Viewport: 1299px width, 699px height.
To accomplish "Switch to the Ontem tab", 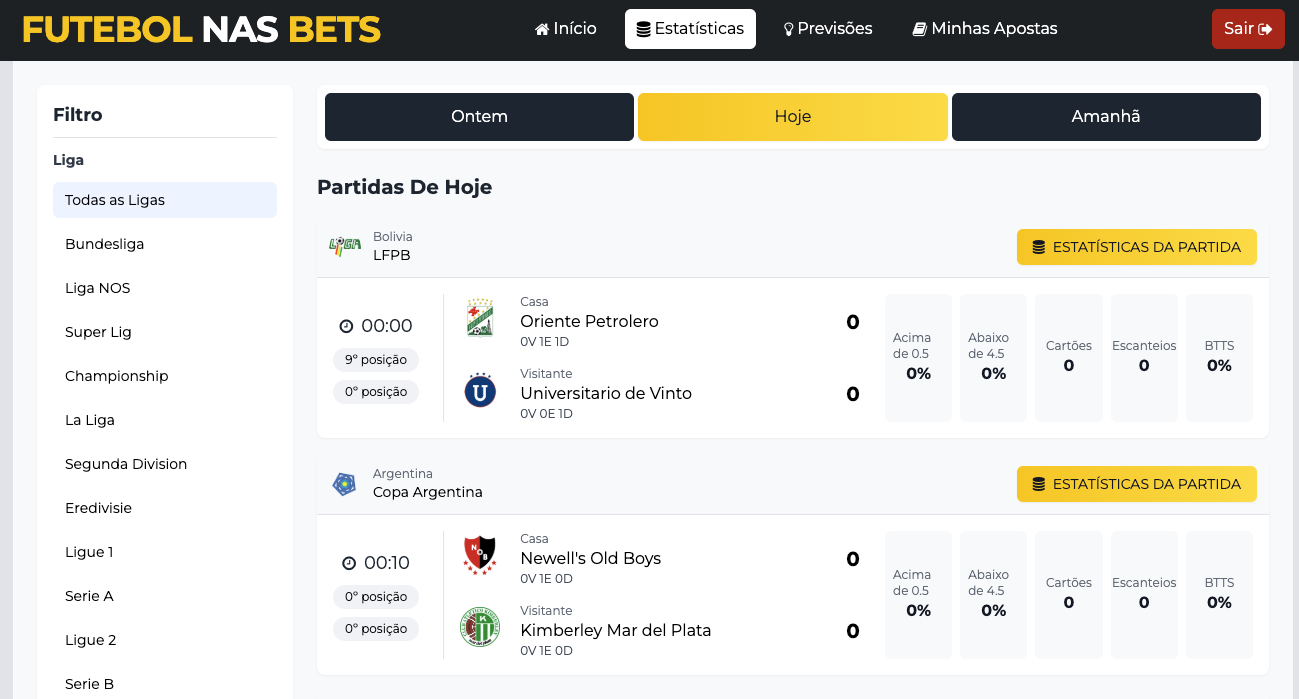I will [x=479, y=117].
